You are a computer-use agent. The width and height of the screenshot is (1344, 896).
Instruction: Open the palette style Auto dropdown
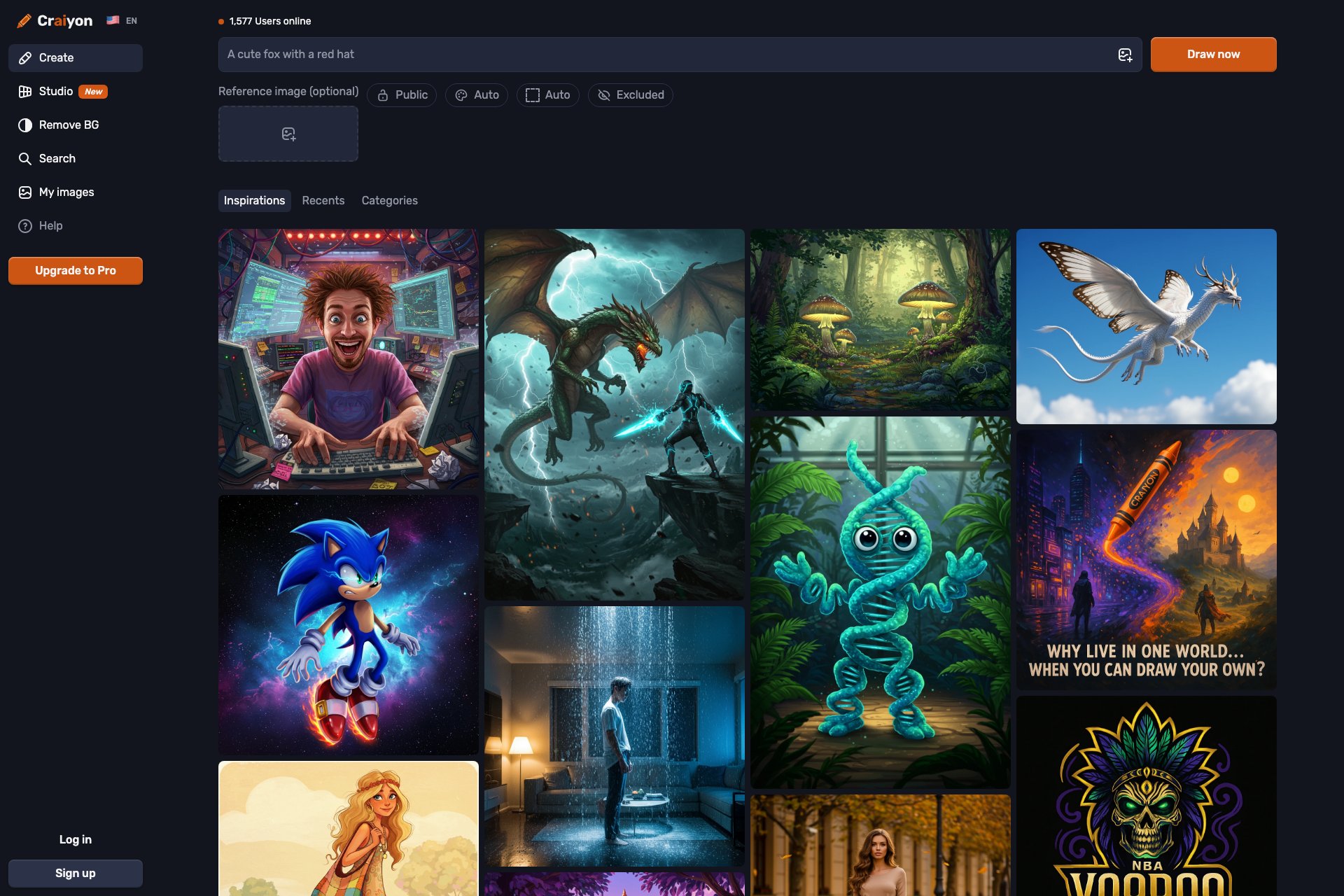[477, 94]
